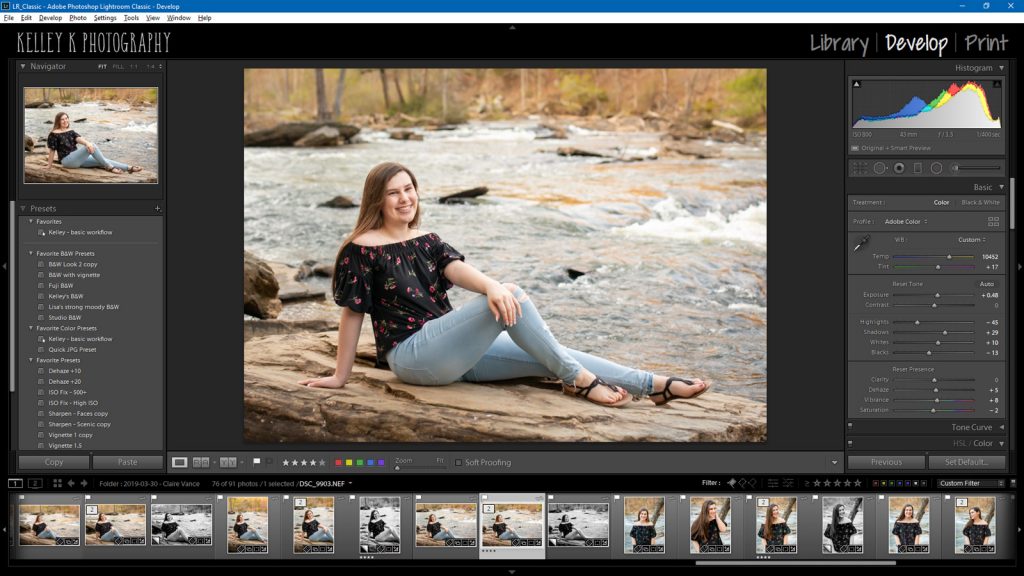Click the Previous button
1024x576 pixels.
pos(886,462)
